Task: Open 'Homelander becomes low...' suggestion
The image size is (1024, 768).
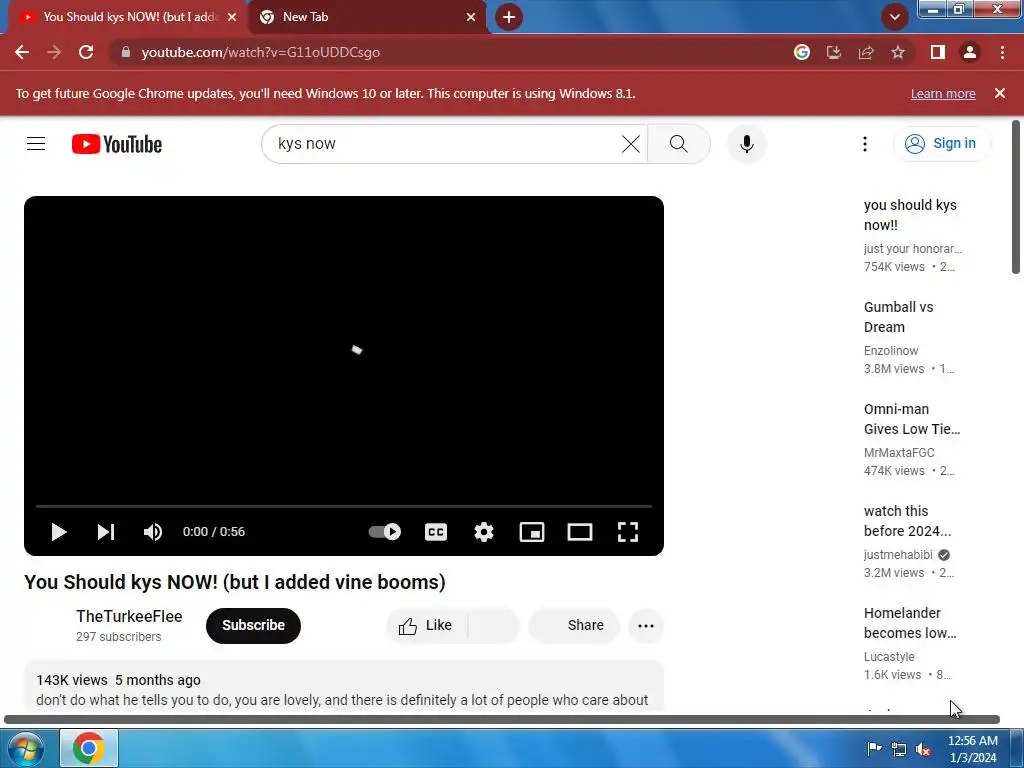Action: coord(910,623)
